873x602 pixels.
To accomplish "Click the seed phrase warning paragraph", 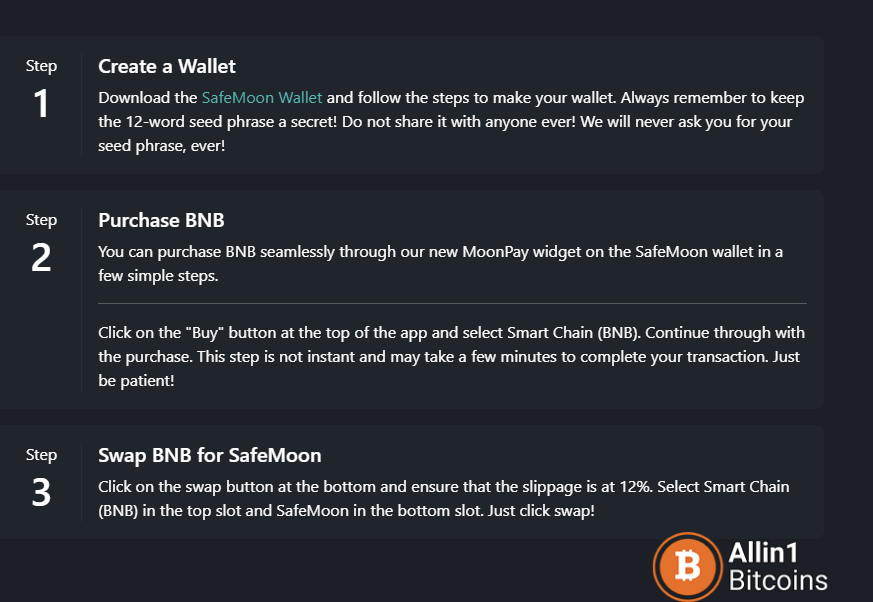I will 451,121.
